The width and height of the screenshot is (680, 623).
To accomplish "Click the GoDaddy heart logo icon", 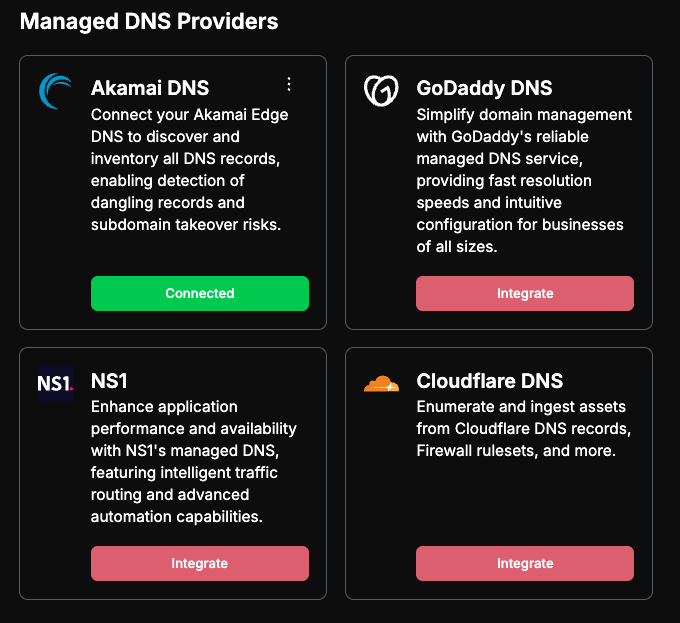I will pyautogui.click(x=381, y=91).
